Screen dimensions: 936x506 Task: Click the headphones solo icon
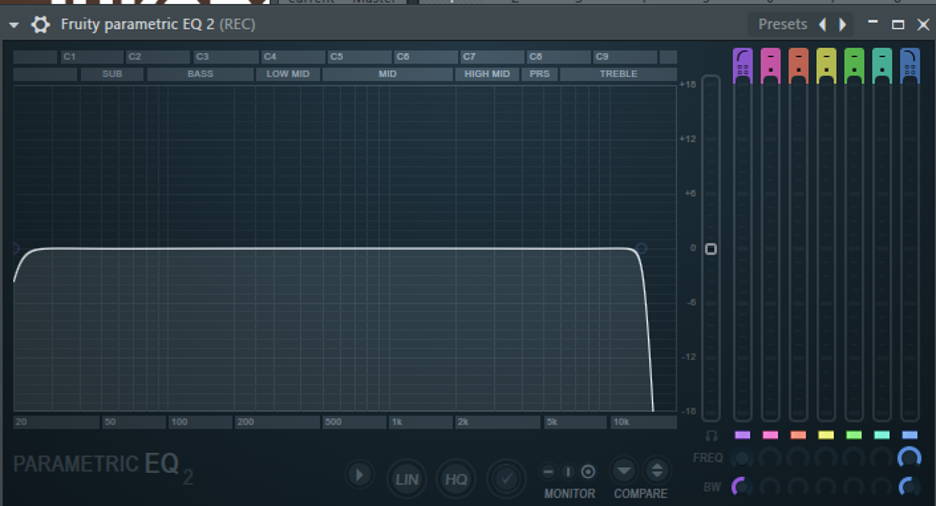711,436
